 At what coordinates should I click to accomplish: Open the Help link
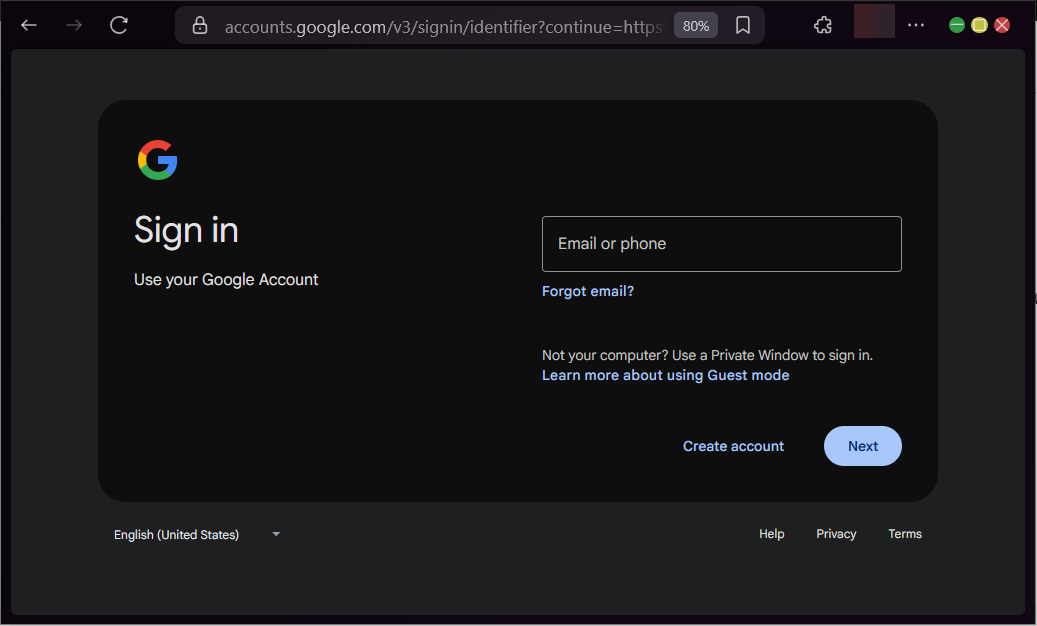[x=771, y=534]
